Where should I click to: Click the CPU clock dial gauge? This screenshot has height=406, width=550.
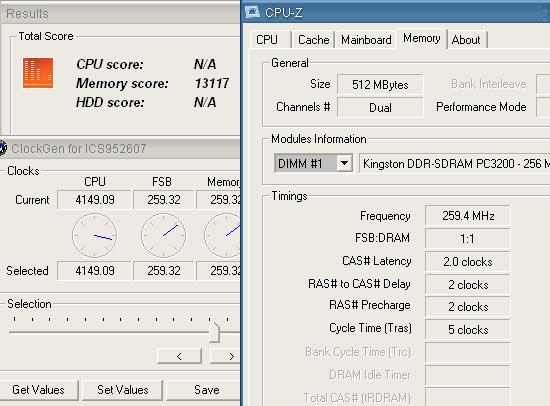coord(94,236)
